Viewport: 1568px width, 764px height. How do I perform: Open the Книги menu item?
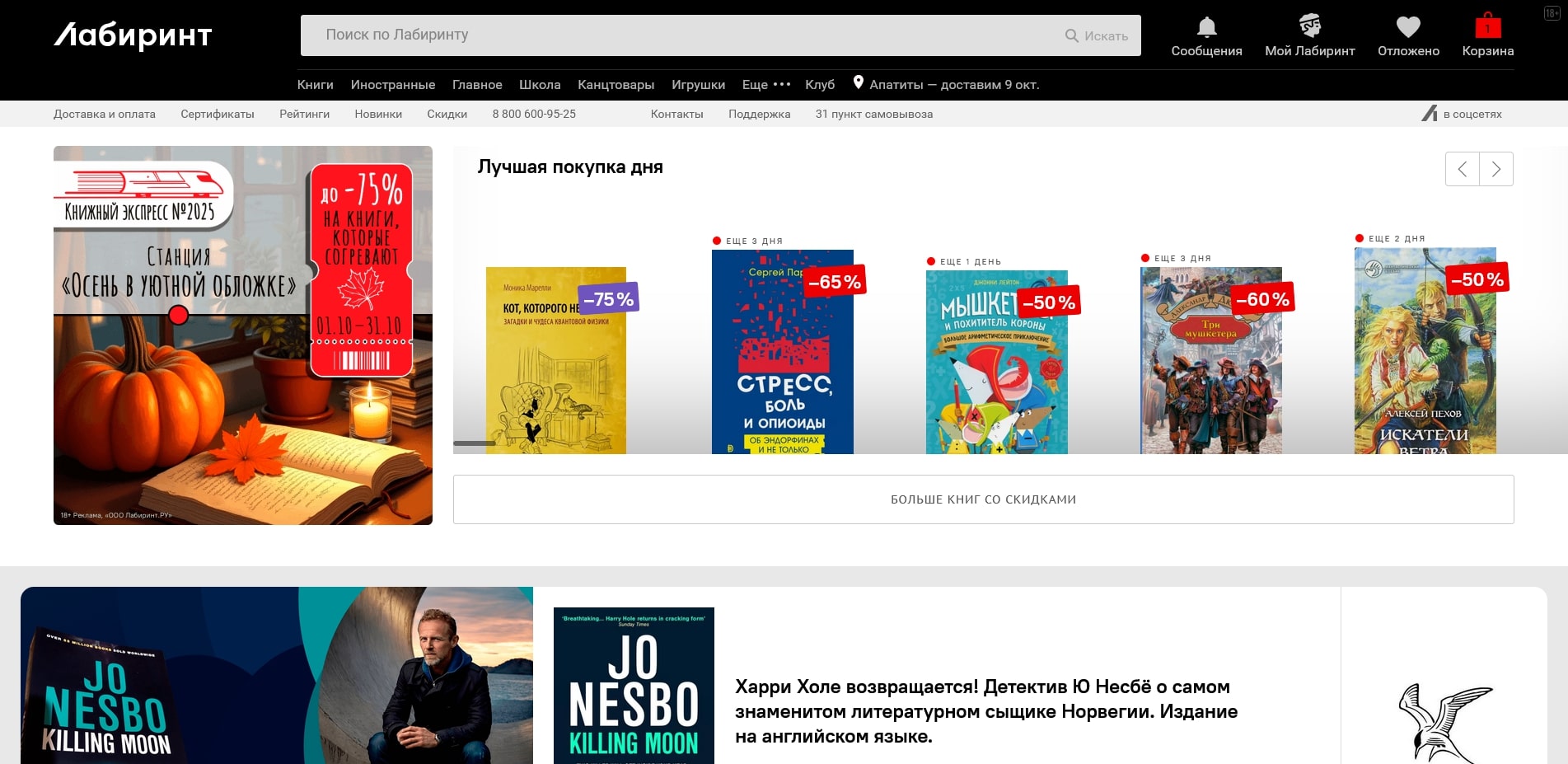pyautogui.click(x=315, y=85)
